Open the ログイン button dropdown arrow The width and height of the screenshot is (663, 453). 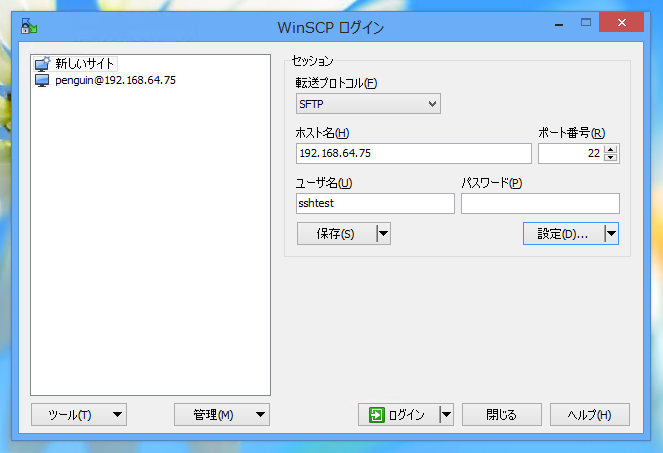pyautogui.click(x=447, y=415)
